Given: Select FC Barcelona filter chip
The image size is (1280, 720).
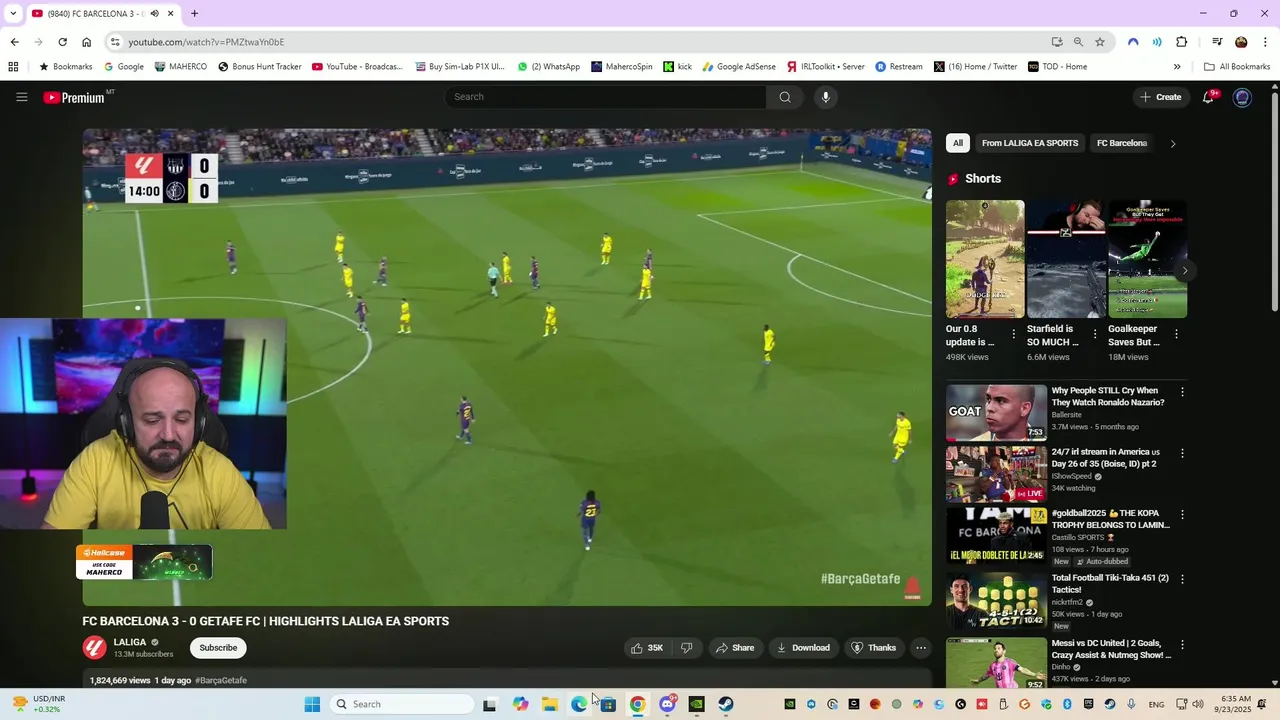Looking at the screenshot, I should (x=1121, y=143).
